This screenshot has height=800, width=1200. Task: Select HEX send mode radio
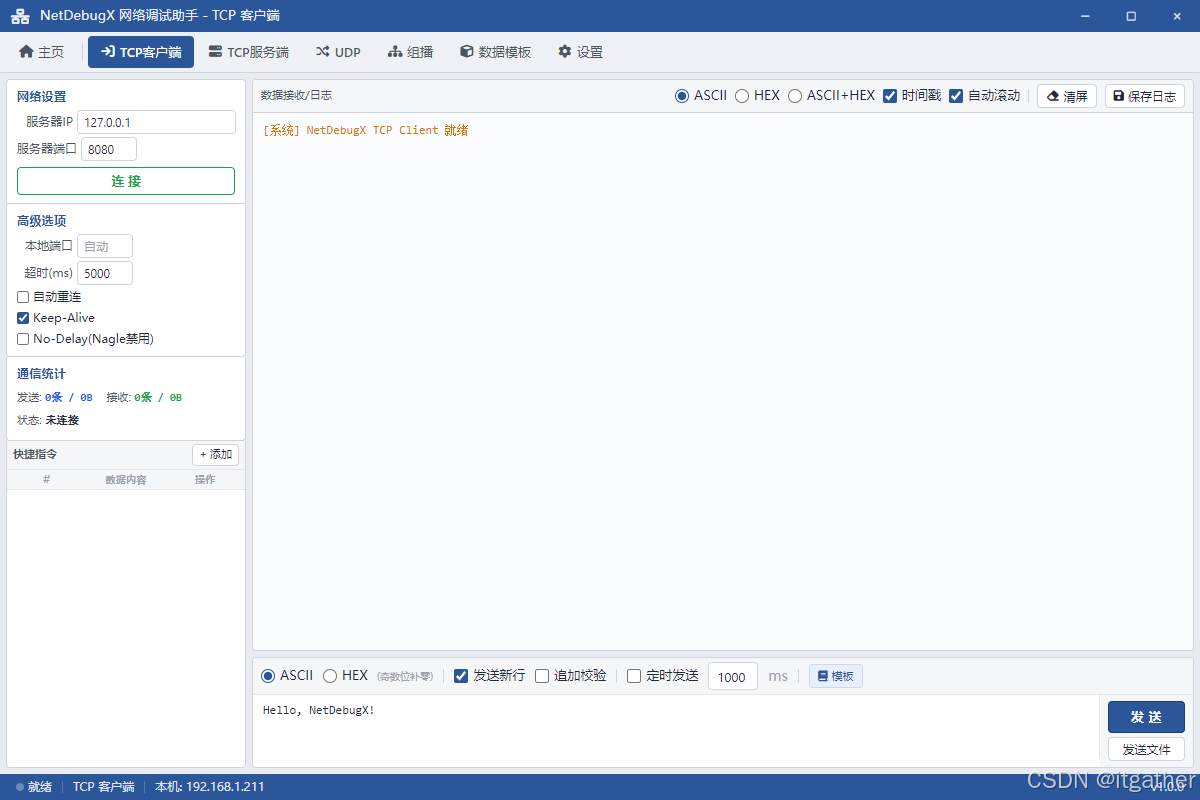click(x=330, y=676)
